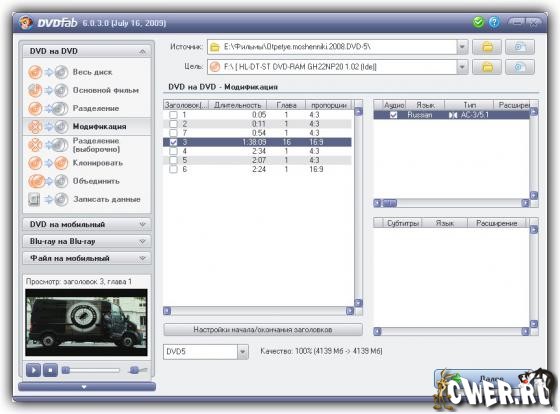Select title 3 duration '1:38:09'

[254, 142]
